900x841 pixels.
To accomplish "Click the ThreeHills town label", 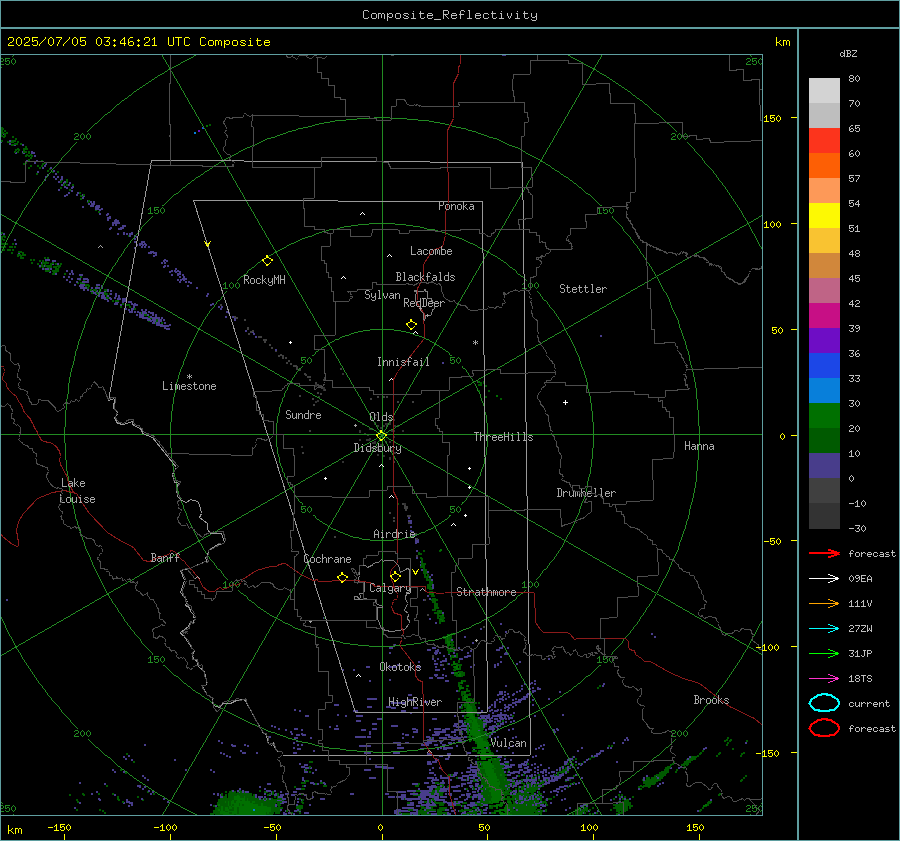I will coord(503,437).
